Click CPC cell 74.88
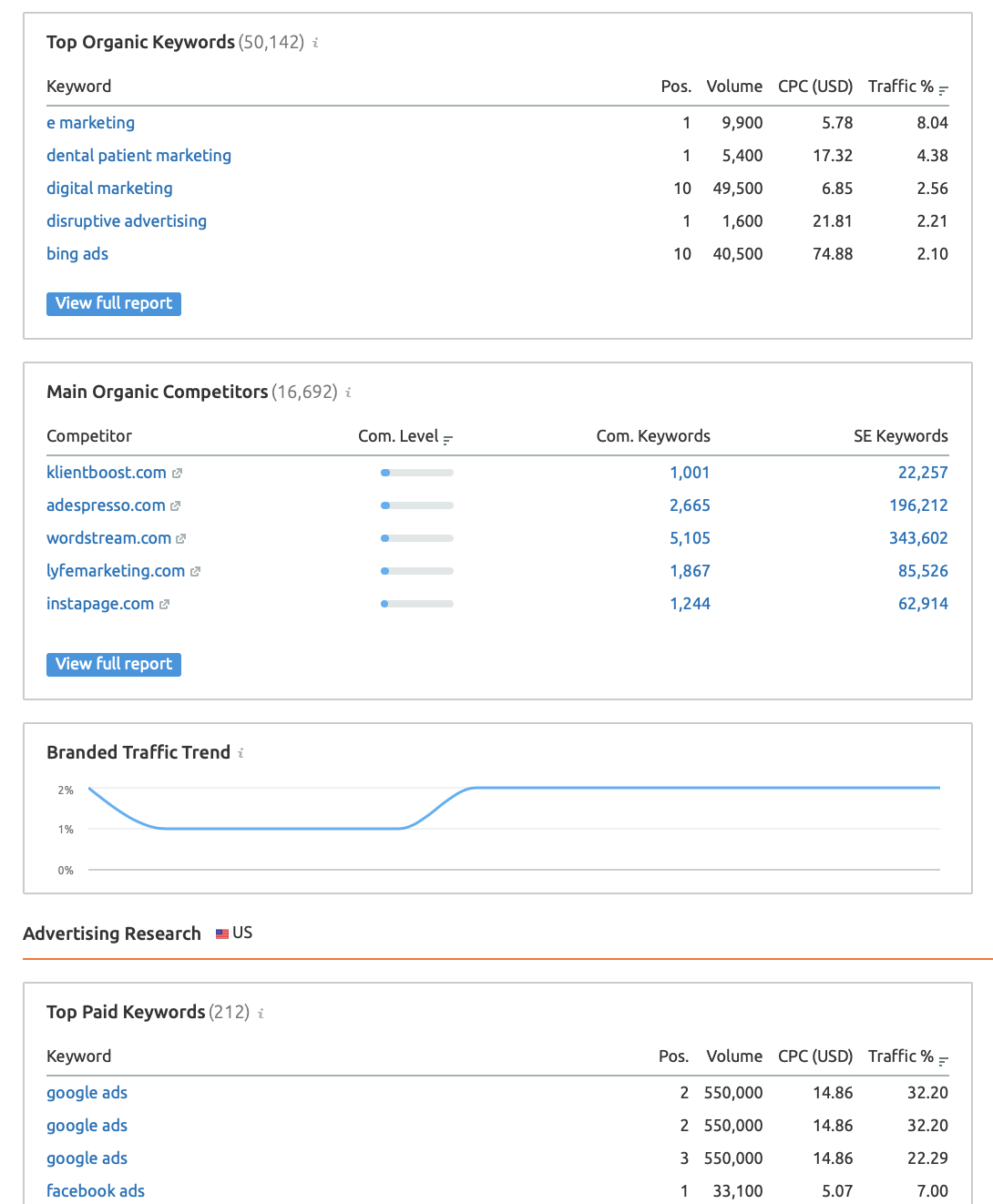The width and height of the screenshot is (993, 1204). click(x=833, y=254)
